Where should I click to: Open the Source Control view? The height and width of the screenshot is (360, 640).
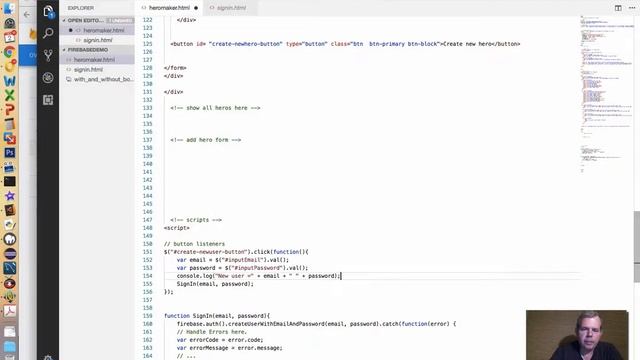point(48,55)
